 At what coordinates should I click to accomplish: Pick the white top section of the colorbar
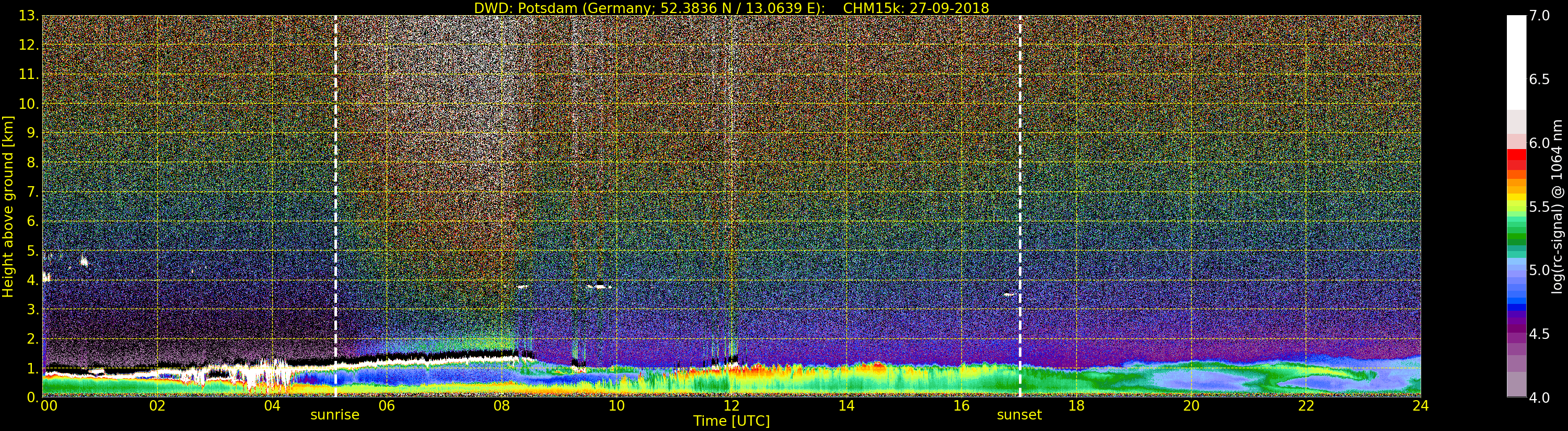[x=1516, y=63]
